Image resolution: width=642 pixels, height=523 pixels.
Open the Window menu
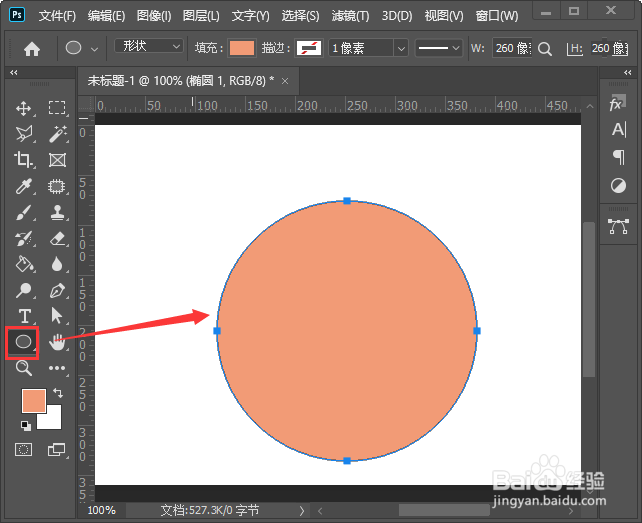(497, 16)
